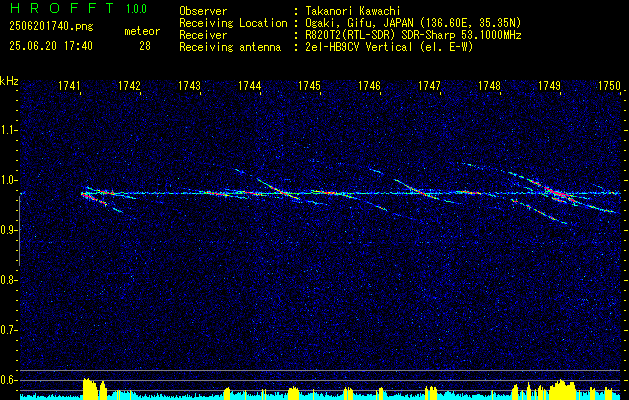Click the 1750 time axis label

[x=609, y=86]
